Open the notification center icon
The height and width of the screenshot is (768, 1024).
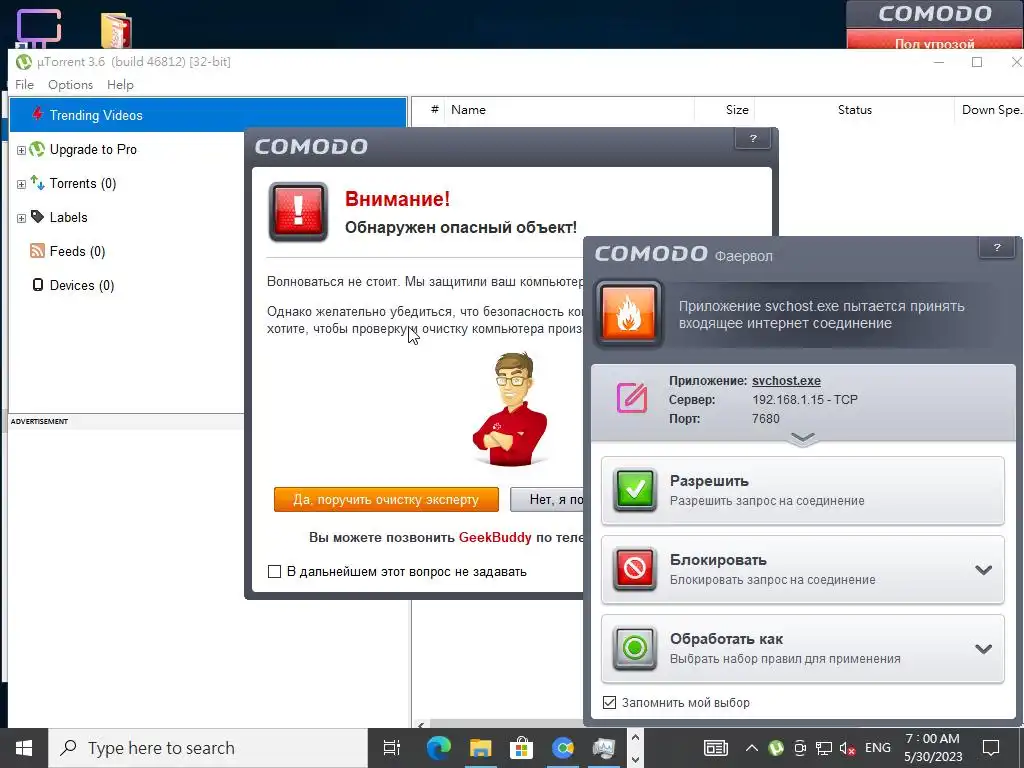(991, 748)
